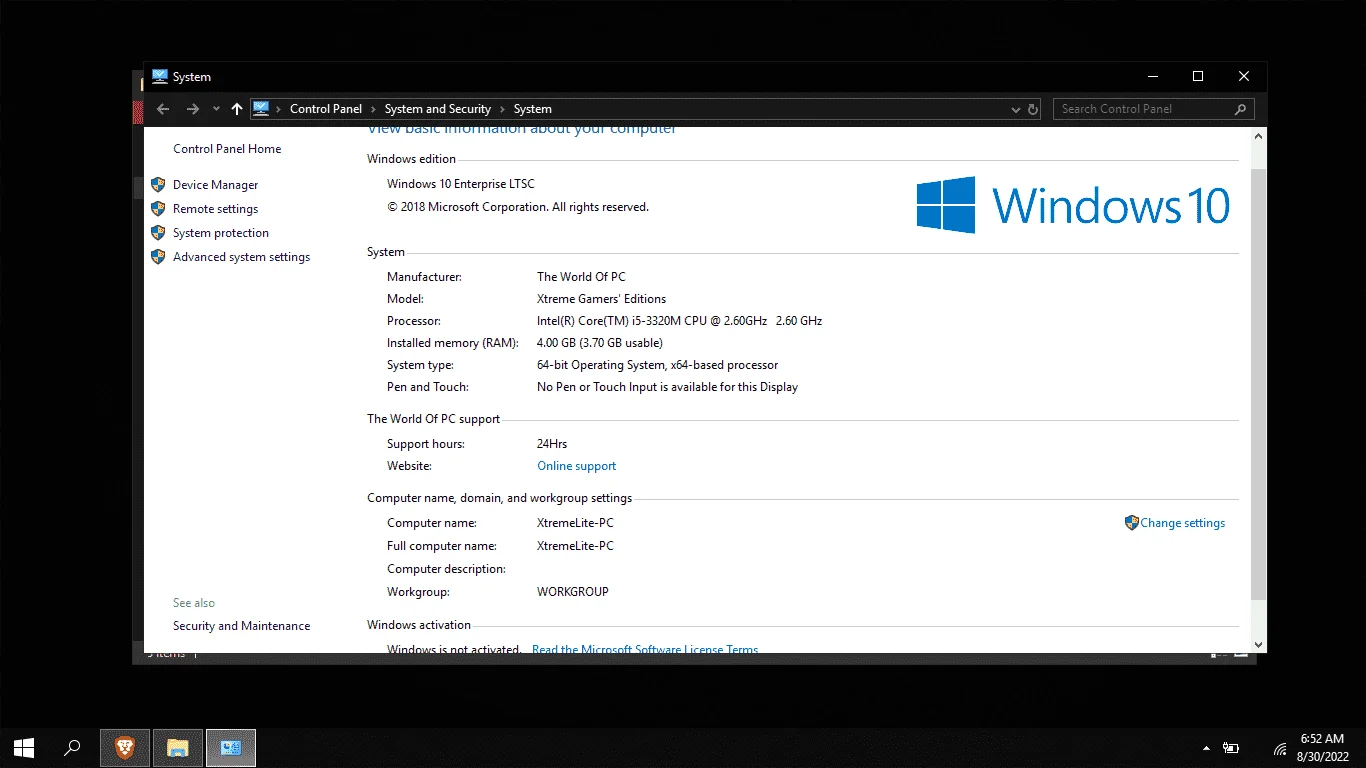
Task: Open taskbar search magnifier
Action: 72,748
